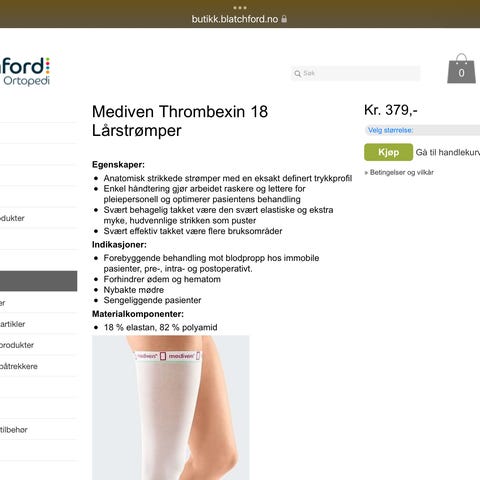The height and width of the screenshot is (480, 480).
Task: Open Betingelser og vilkår link
Action: (399, 172)
